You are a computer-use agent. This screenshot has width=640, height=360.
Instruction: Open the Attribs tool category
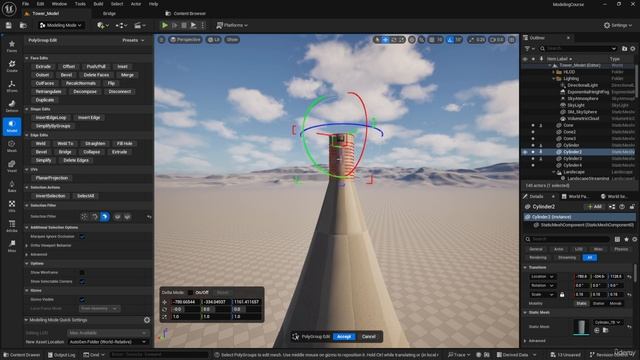12,226
